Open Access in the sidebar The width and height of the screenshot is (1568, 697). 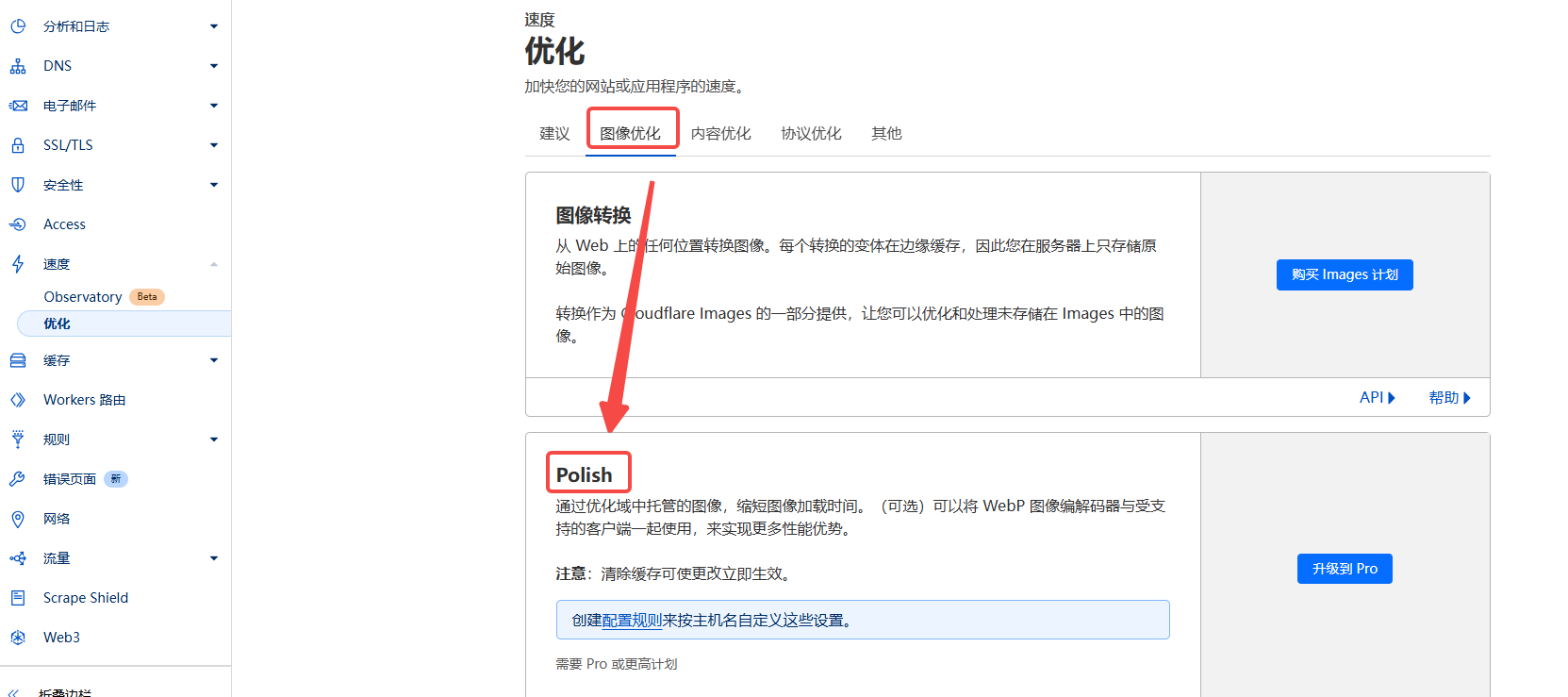[64, 224]
